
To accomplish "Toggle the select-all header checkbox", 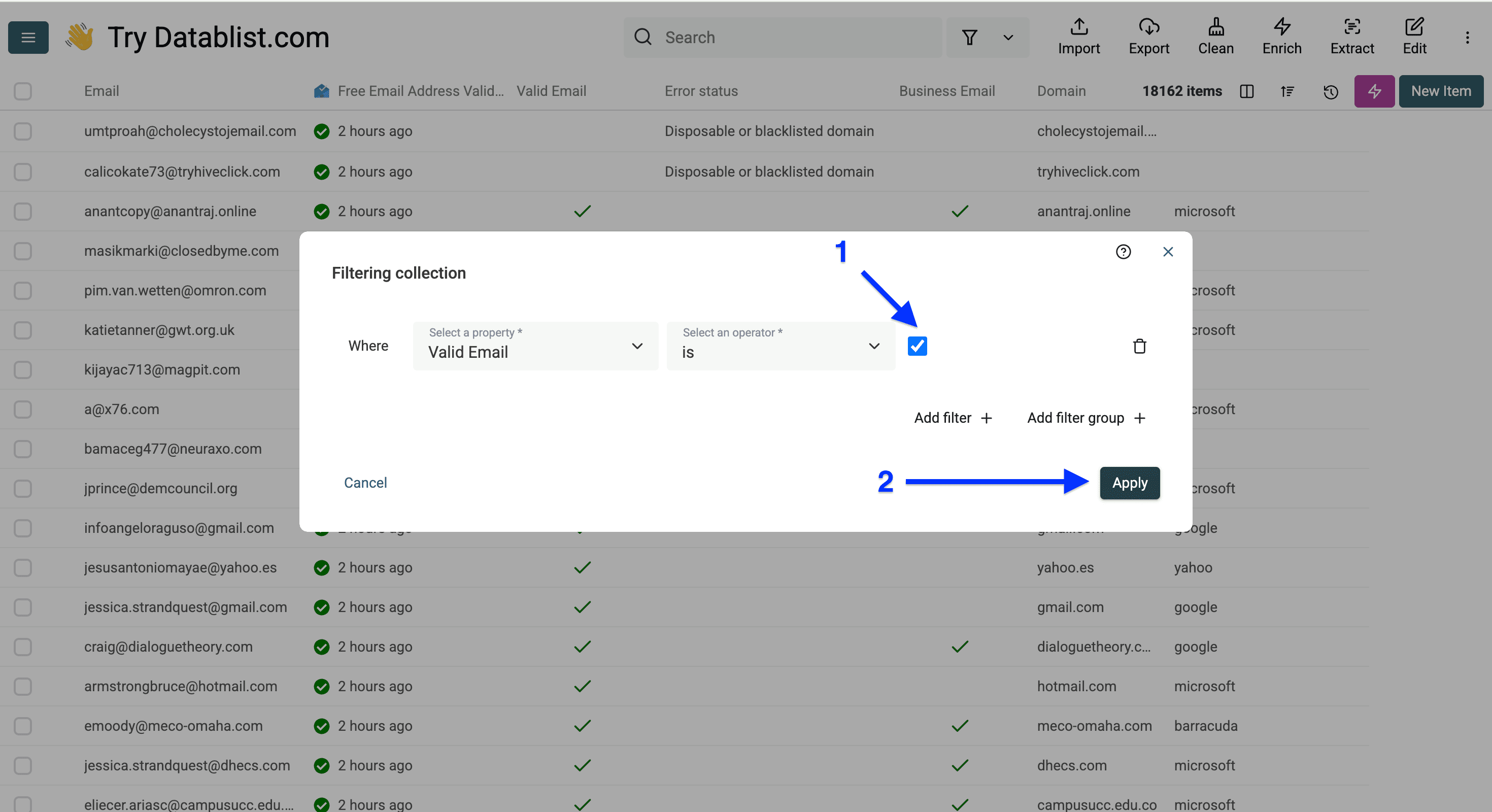I will [23, 91].
